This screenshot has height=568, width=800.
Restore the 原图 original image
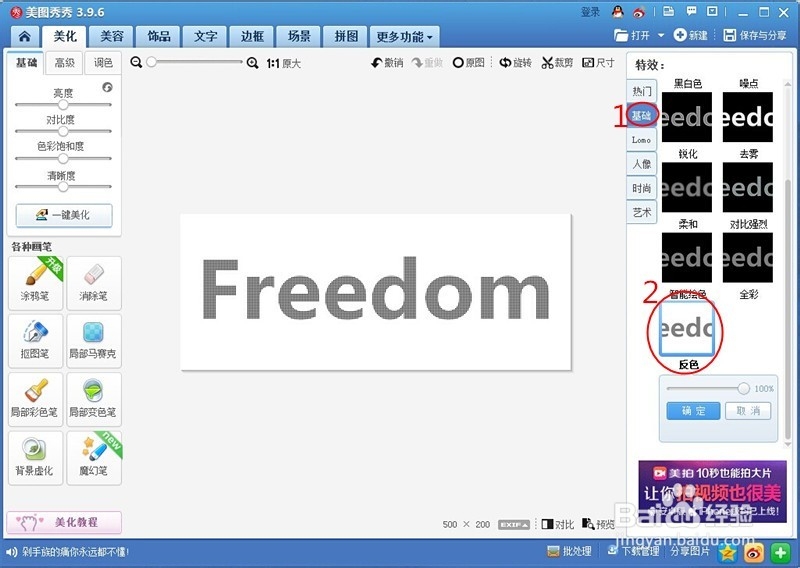(468, 63)
